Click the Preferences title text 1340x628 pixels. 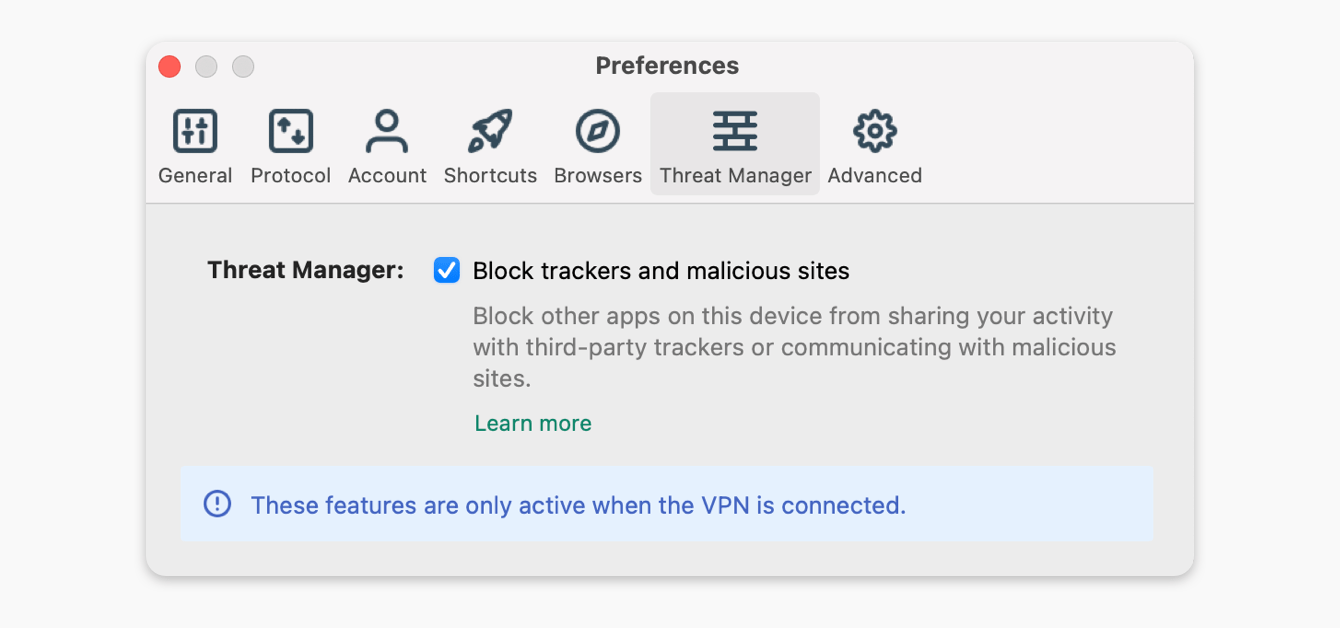pos(667,66)
